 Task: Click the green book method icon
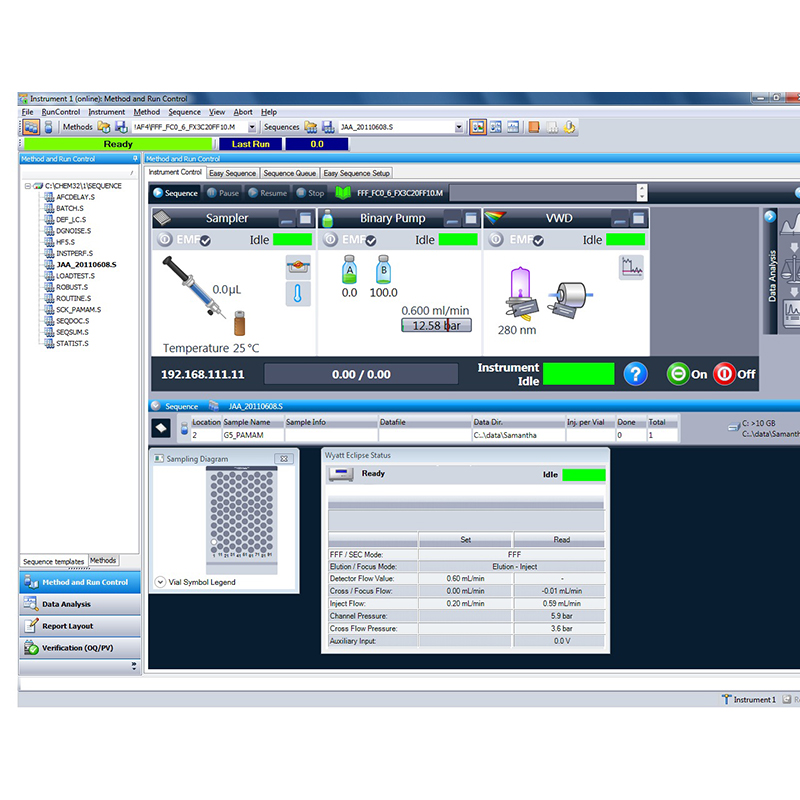point(343,193)
